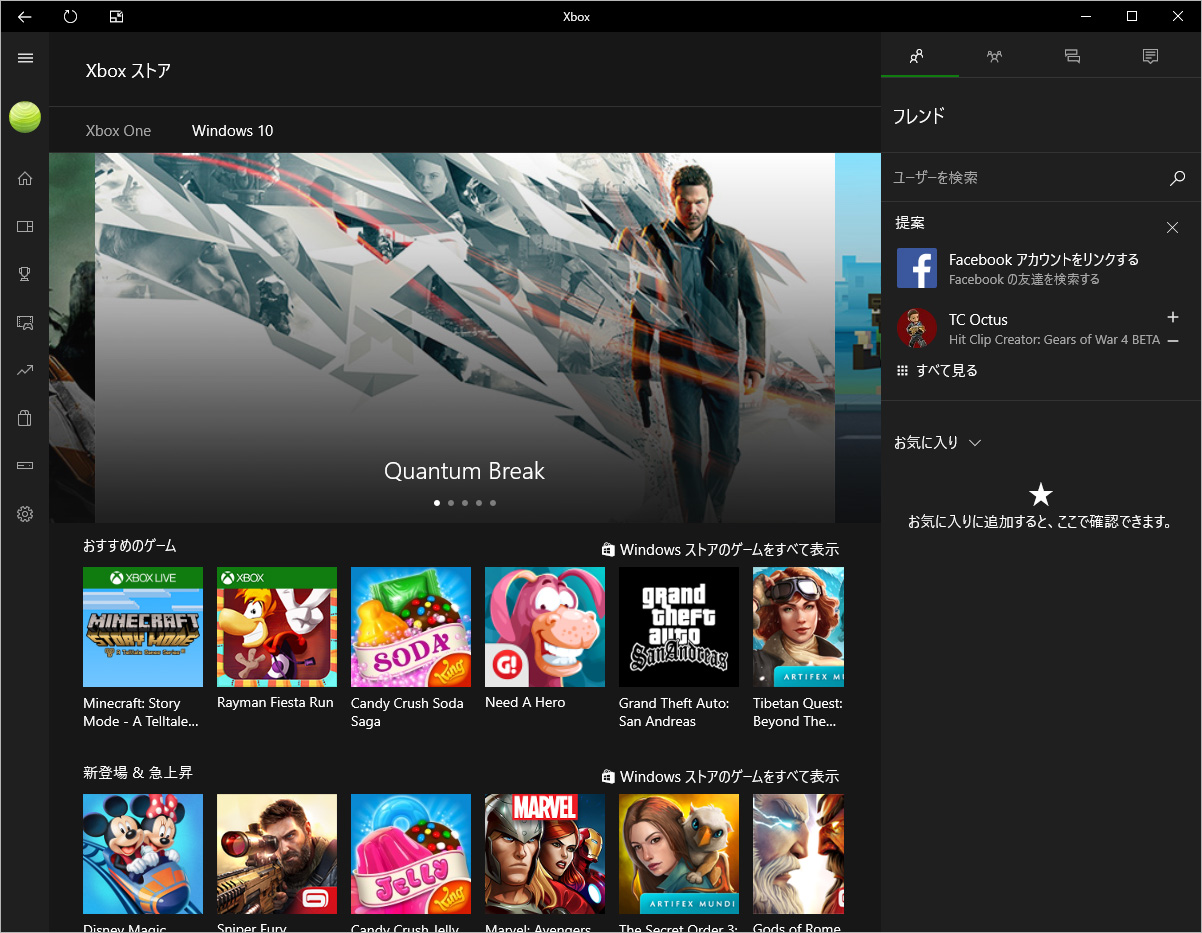
Task: Click the Facebook logo icon
Action: click(917, 268)
